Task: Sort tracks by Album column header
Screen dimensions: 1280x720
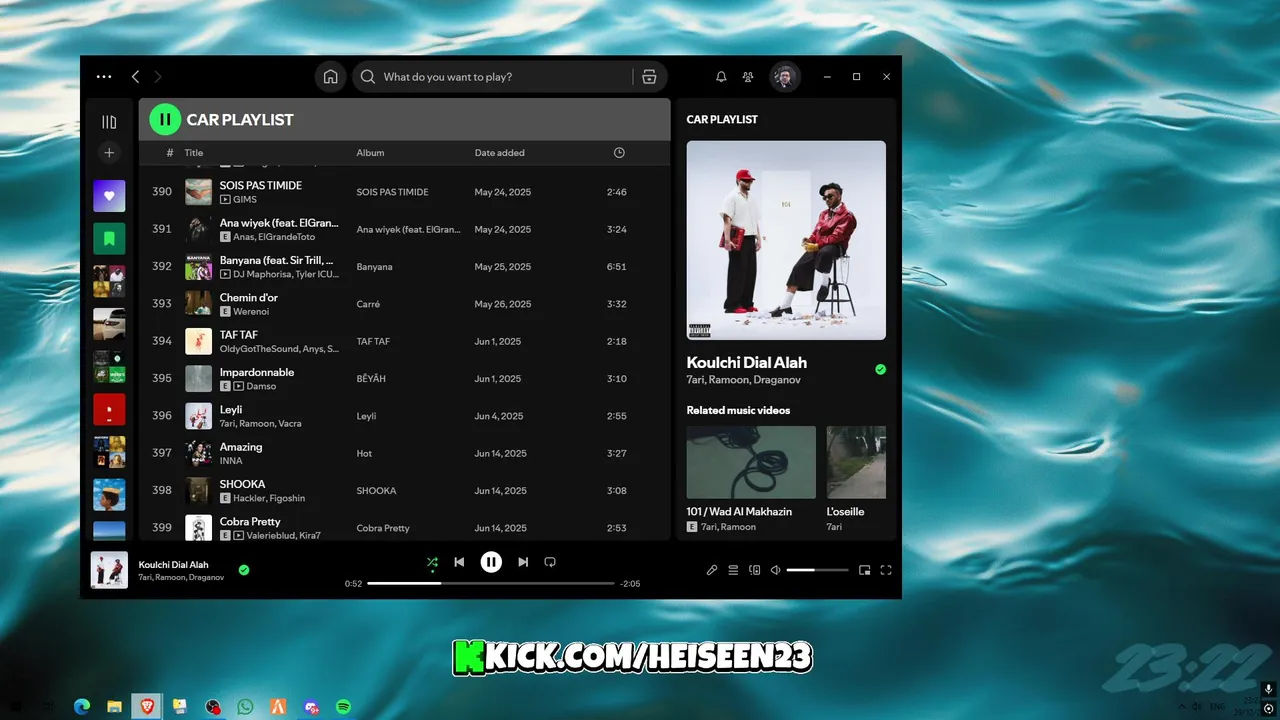Action: (370, 153)
